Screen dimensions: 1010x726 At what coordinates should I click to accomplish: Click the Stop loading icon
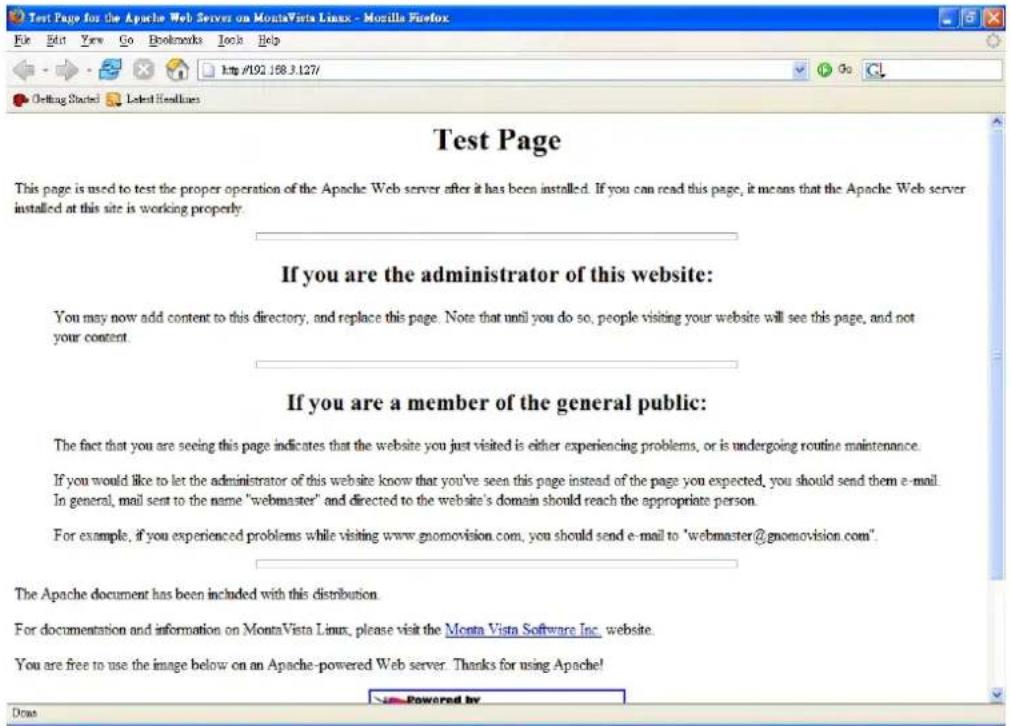(x=144, y=70)
